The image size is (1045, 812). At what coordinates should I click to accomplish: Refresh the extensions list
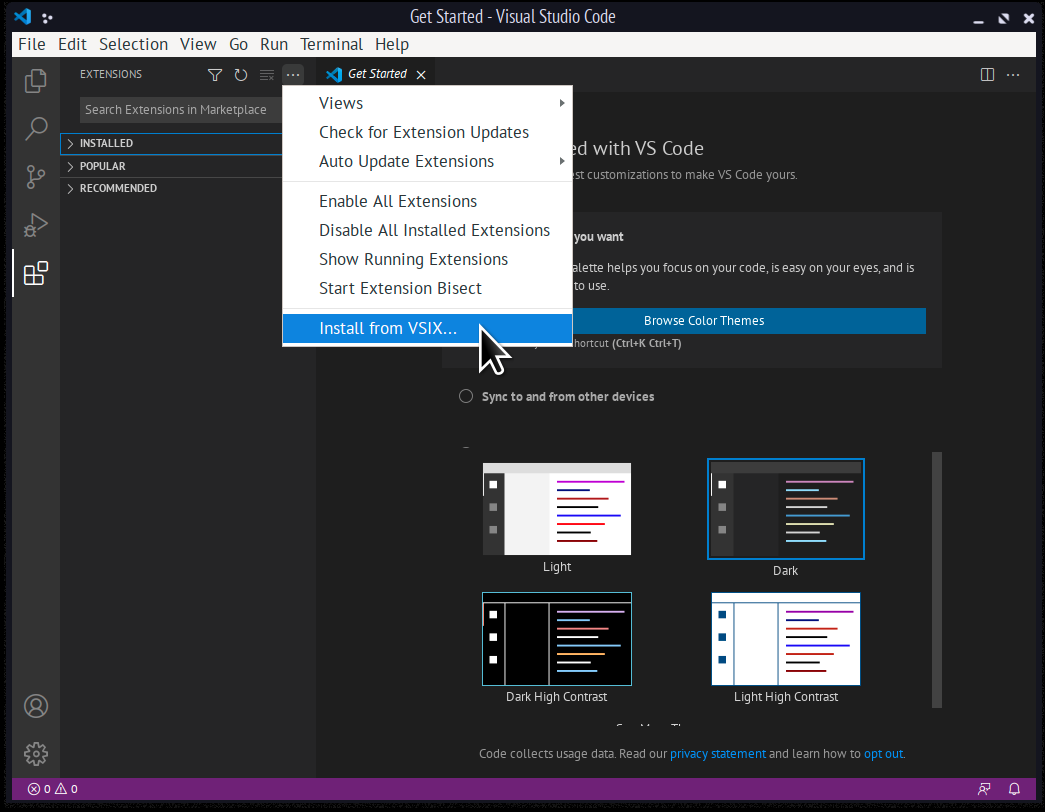tap(241, 75)
